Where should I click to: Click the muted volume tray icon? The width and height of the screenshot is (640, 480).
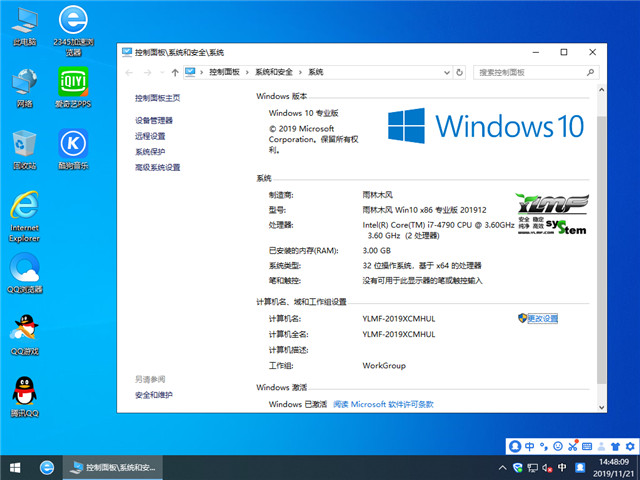547,467
